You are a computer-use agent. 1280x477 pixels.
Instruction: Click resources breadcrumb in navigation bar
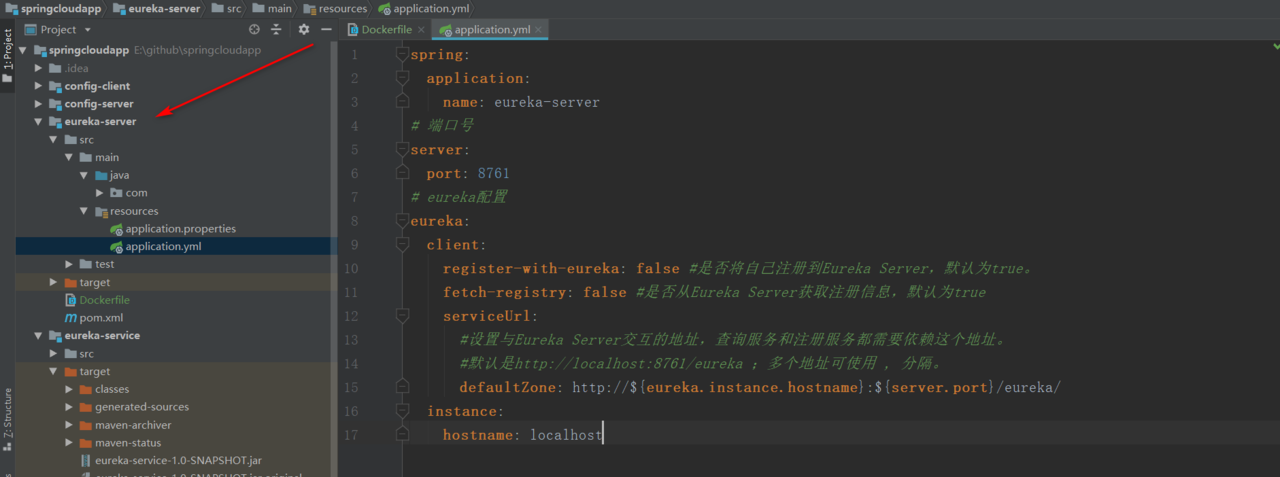[336, 8]
